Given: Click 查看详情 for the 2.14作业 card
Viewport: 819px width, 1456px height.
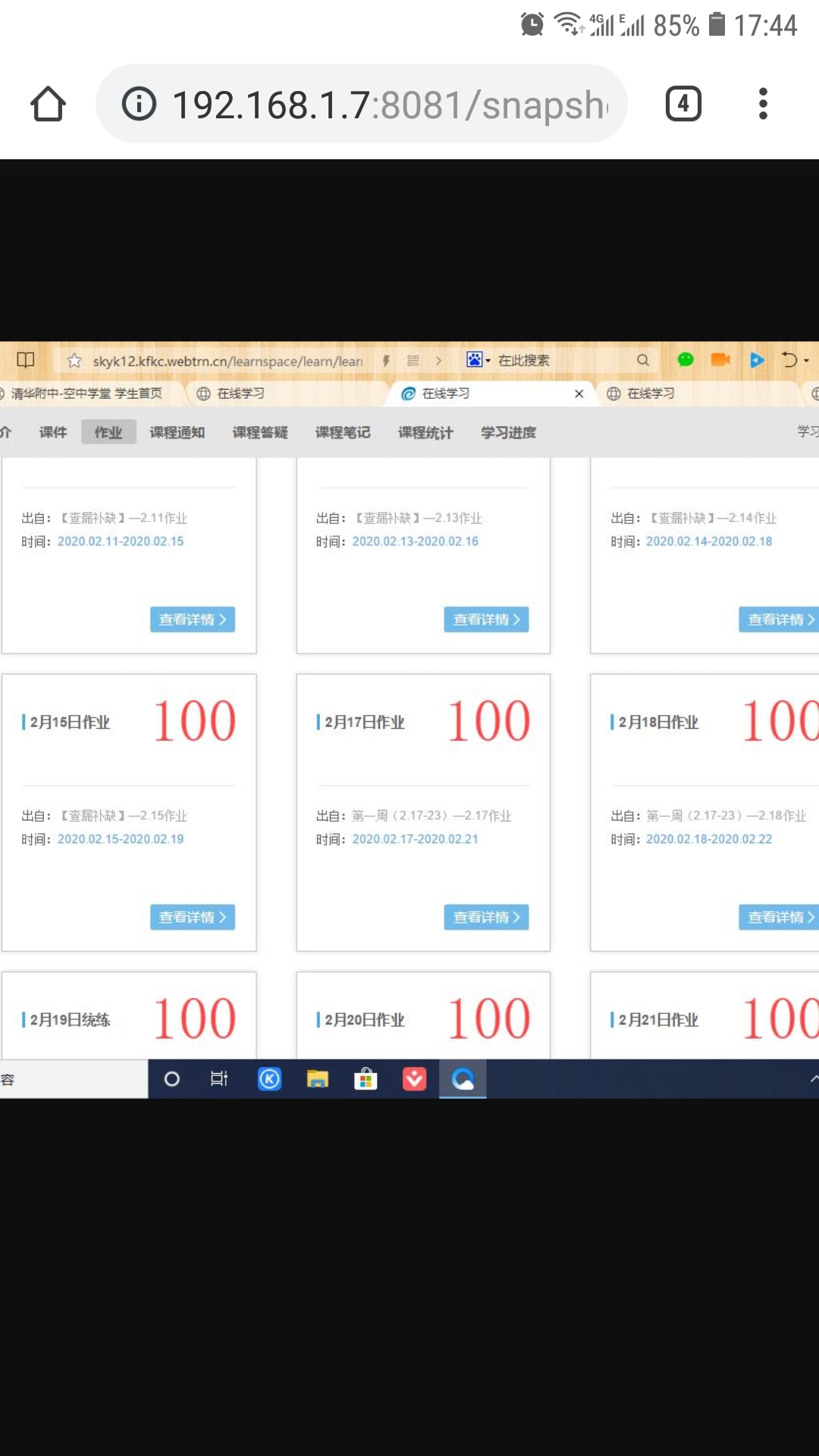Looking at the screenshot, I should point(779,620).
